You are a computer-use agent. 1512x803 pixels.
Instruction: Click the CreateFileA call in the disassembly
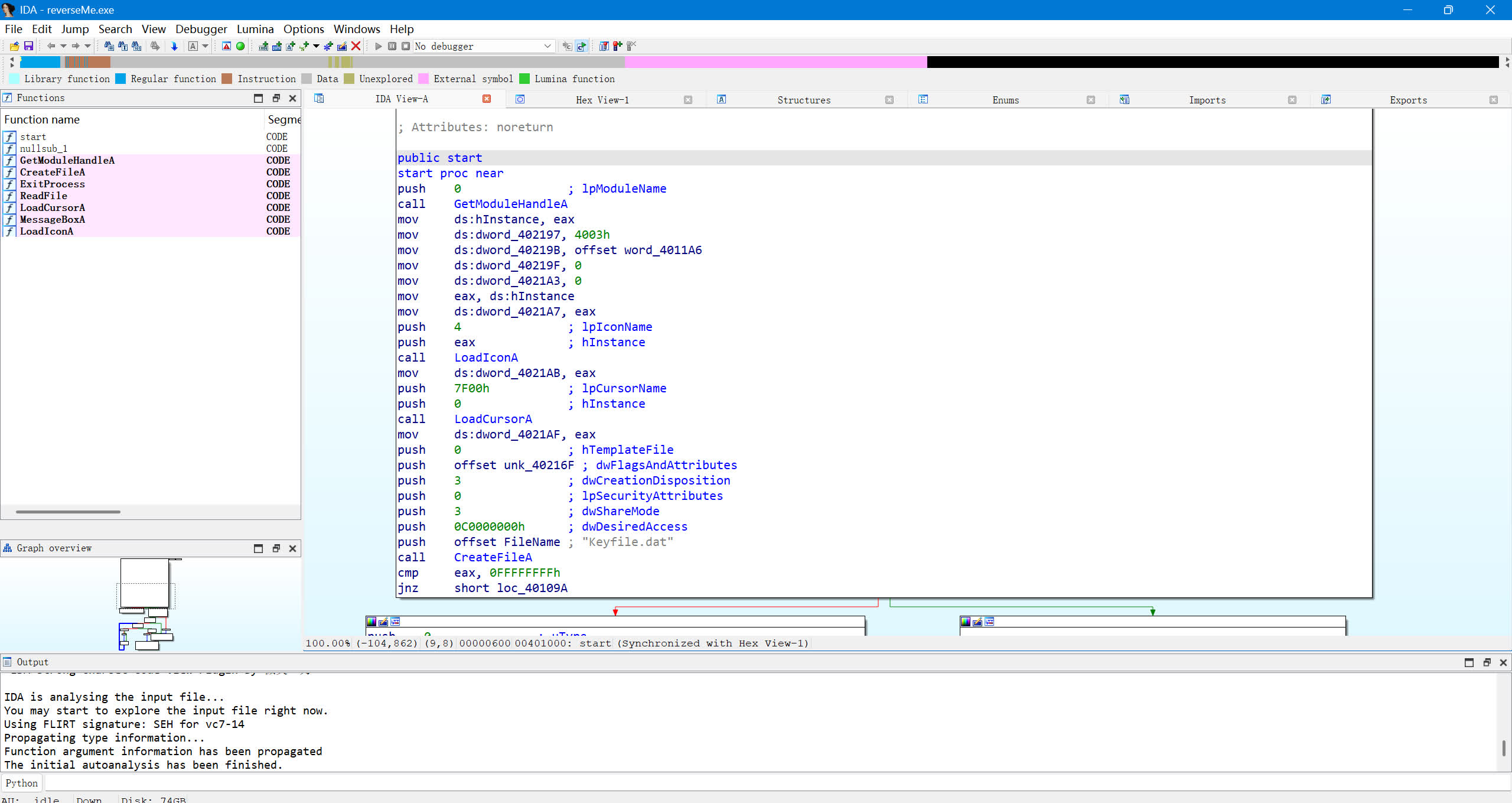point(493,557)
